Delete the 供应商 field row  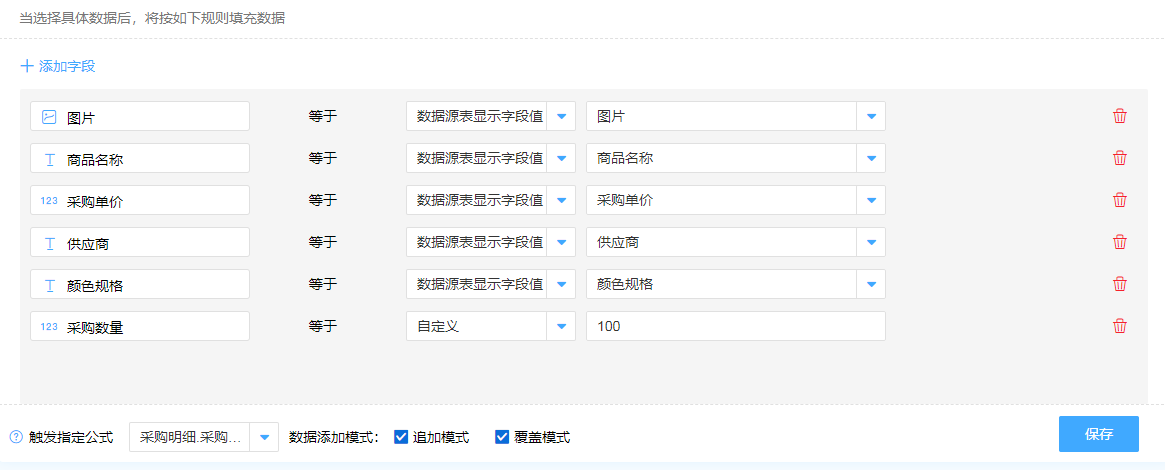tap(1120, 242)
